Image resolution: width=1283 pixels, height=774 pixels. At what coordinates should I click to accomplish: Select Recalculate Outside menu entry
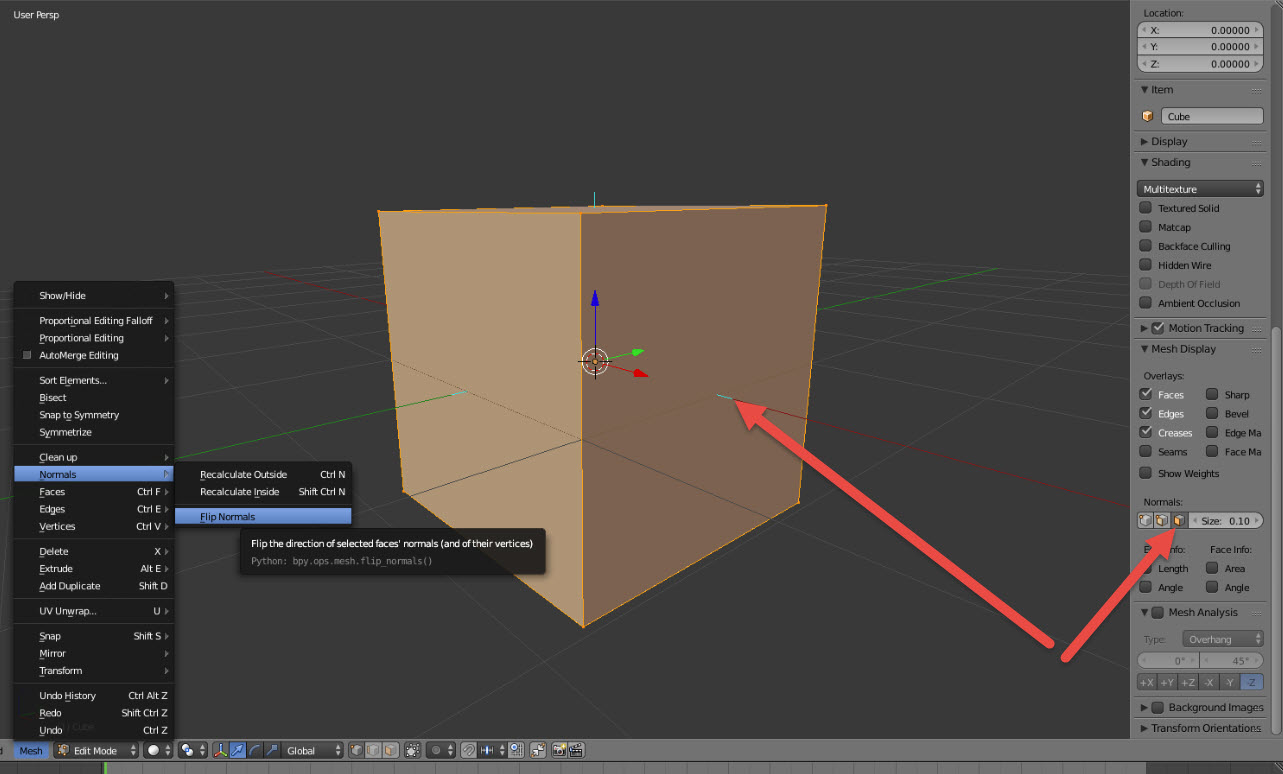243,475
